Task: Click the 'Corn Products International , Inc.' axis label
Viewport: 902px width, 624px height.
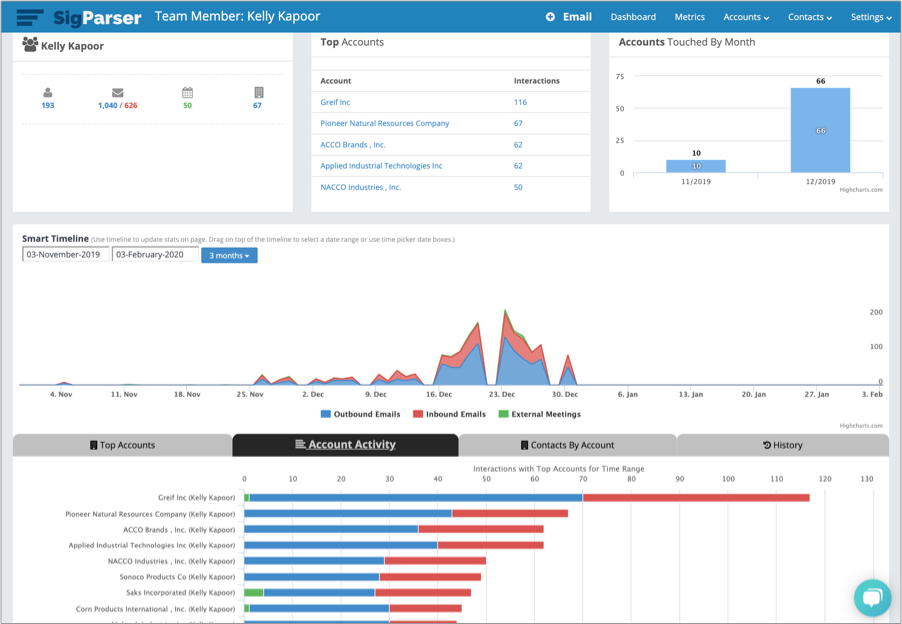Action: 155,609
